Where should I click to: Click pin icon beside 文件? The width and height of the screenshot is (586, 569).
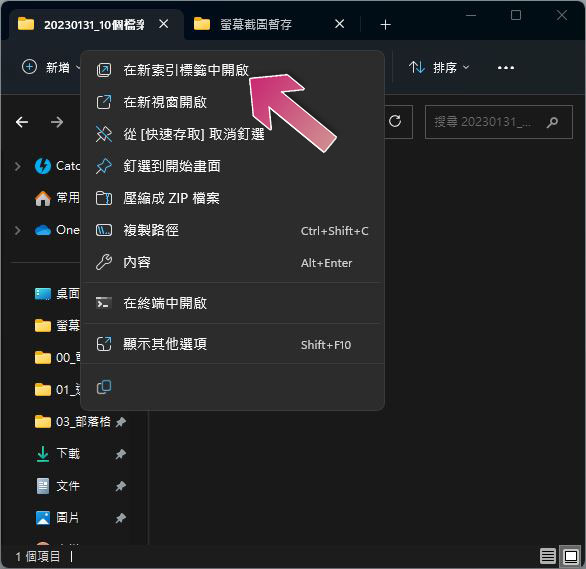[x=120, y=486]
